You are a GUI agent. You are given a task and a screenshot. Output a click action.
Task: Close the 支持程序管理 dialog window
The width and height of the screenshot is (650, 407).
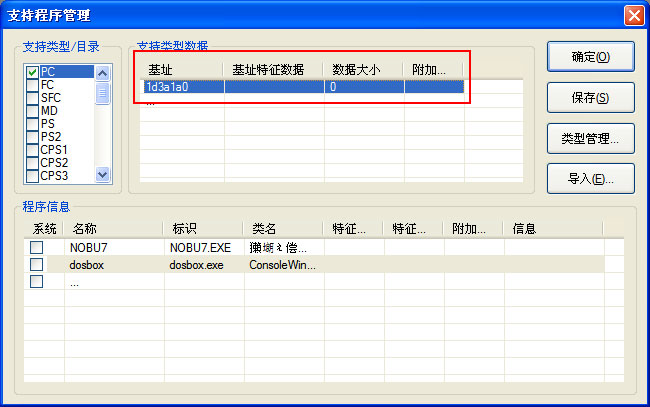click(x=633, y=16)
